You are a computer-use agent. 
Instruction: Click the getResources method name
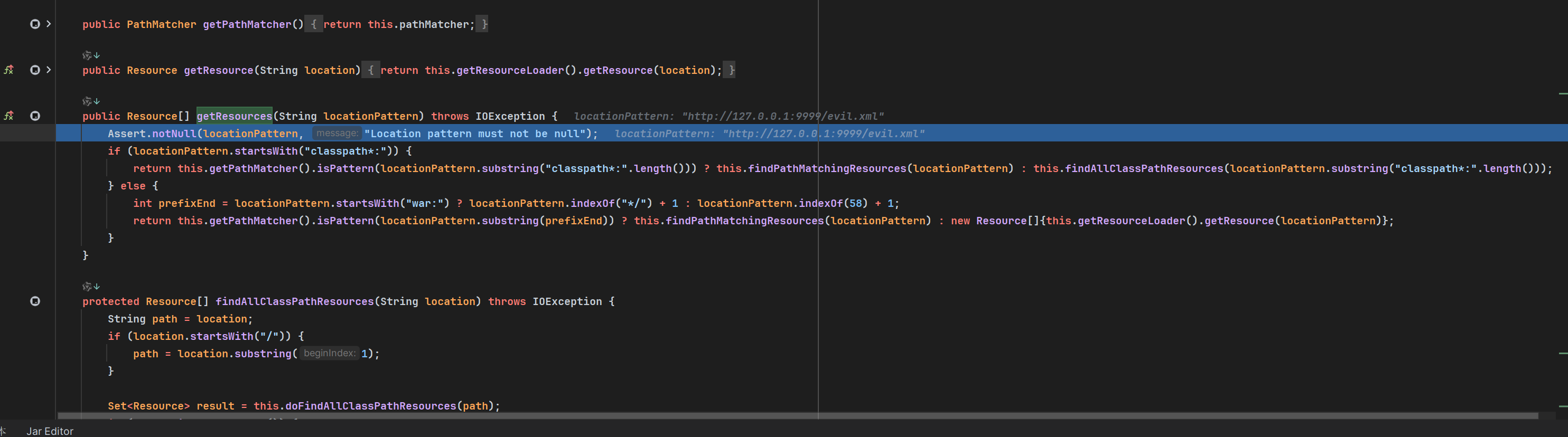pyautogui.click(x=234, y=116)
